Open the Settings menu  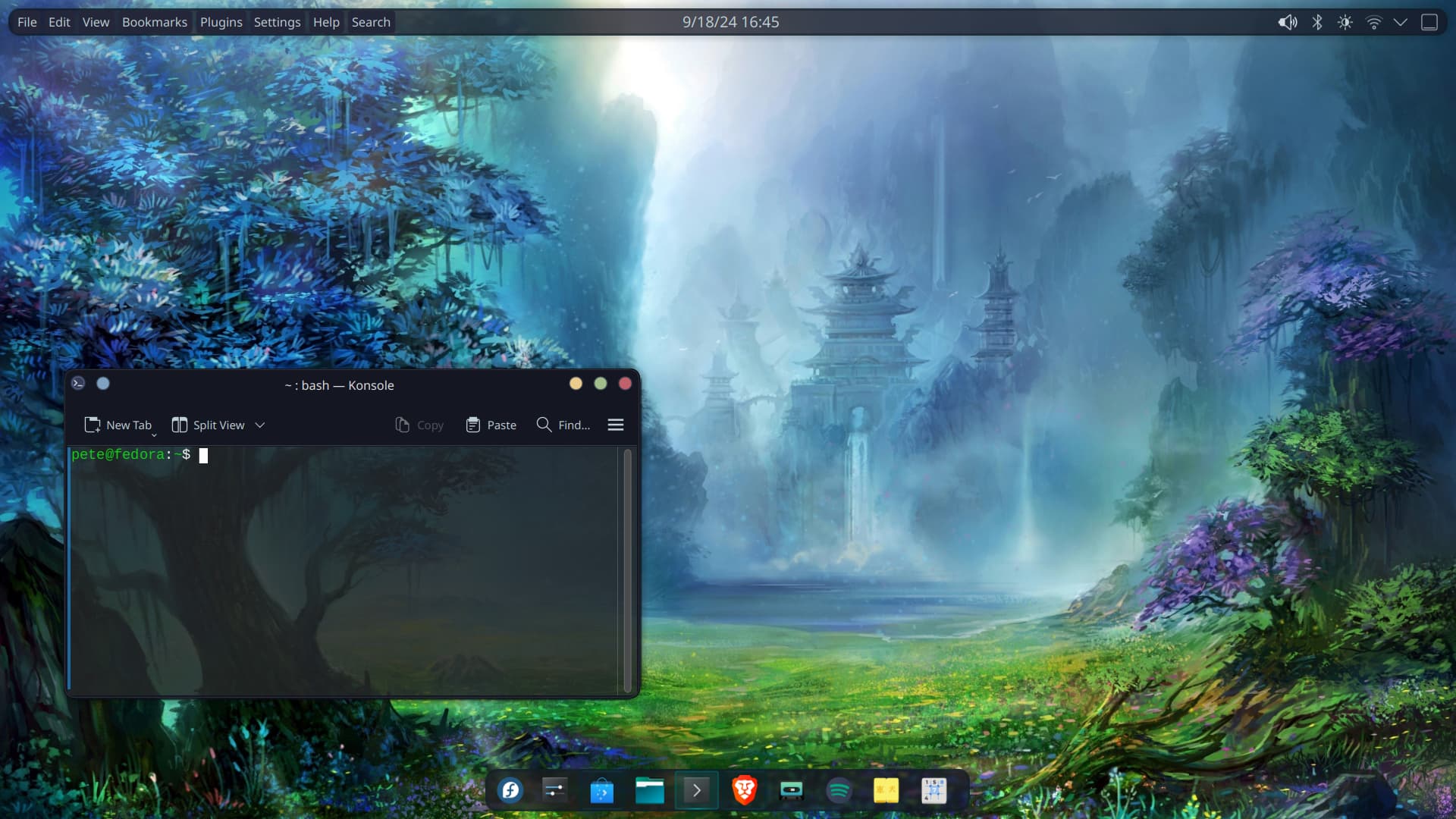coord(277,22)
